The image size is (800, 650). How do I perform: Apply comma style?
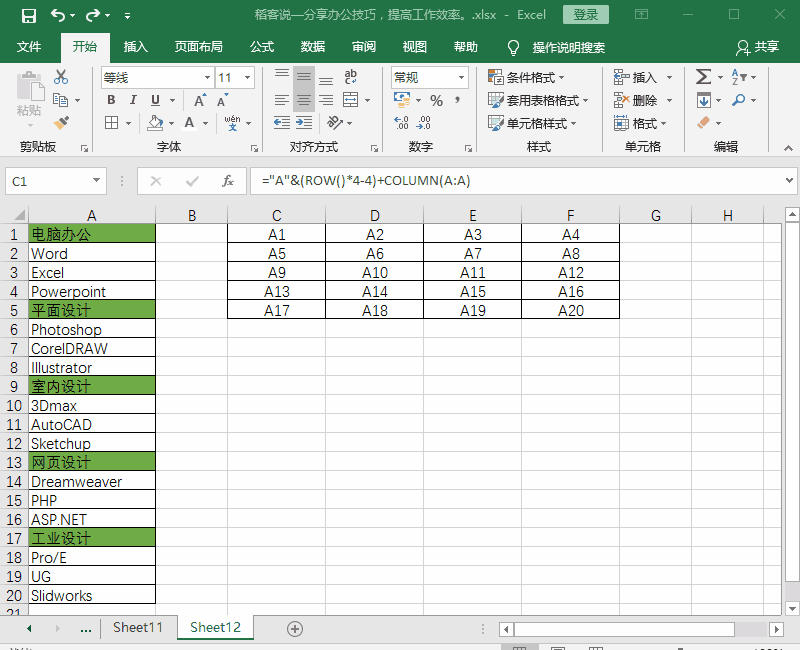tap(458, 100)
